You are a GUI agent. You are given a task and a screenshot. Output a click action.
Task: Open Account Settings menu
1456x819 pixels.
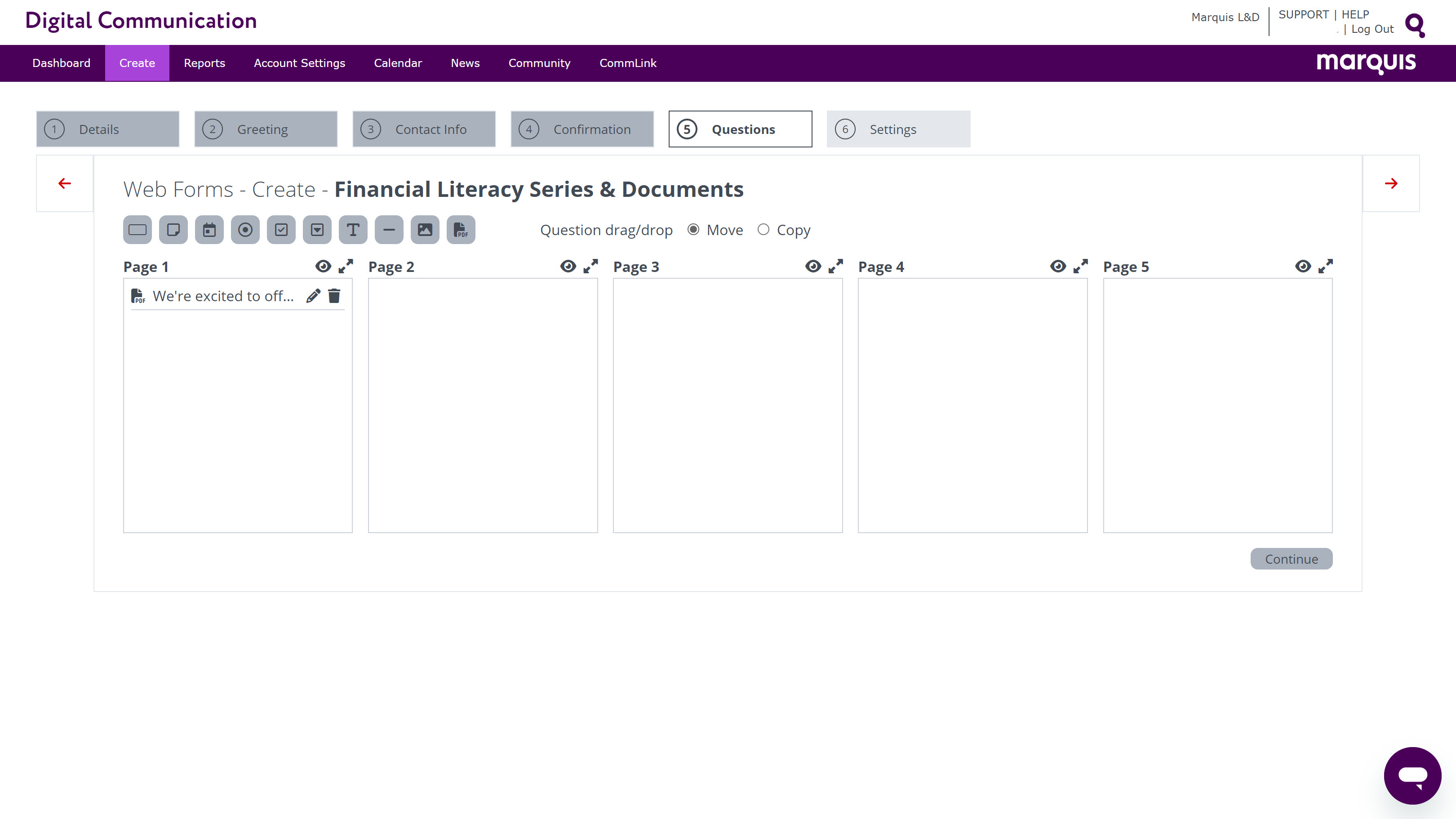[x=300, y=63]
